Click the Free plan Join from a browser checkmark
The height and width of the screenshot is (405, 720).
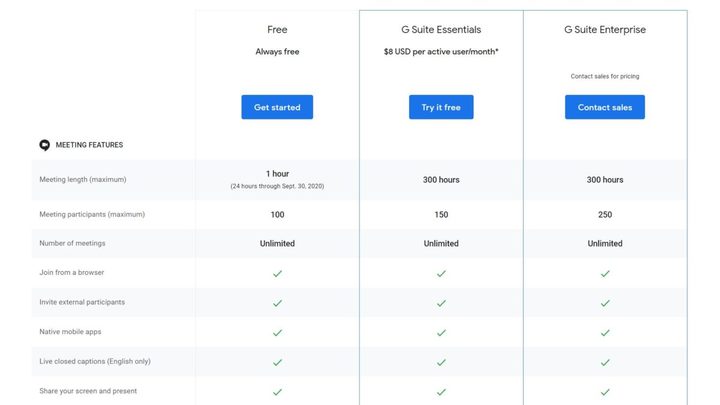tap(277, 273)
